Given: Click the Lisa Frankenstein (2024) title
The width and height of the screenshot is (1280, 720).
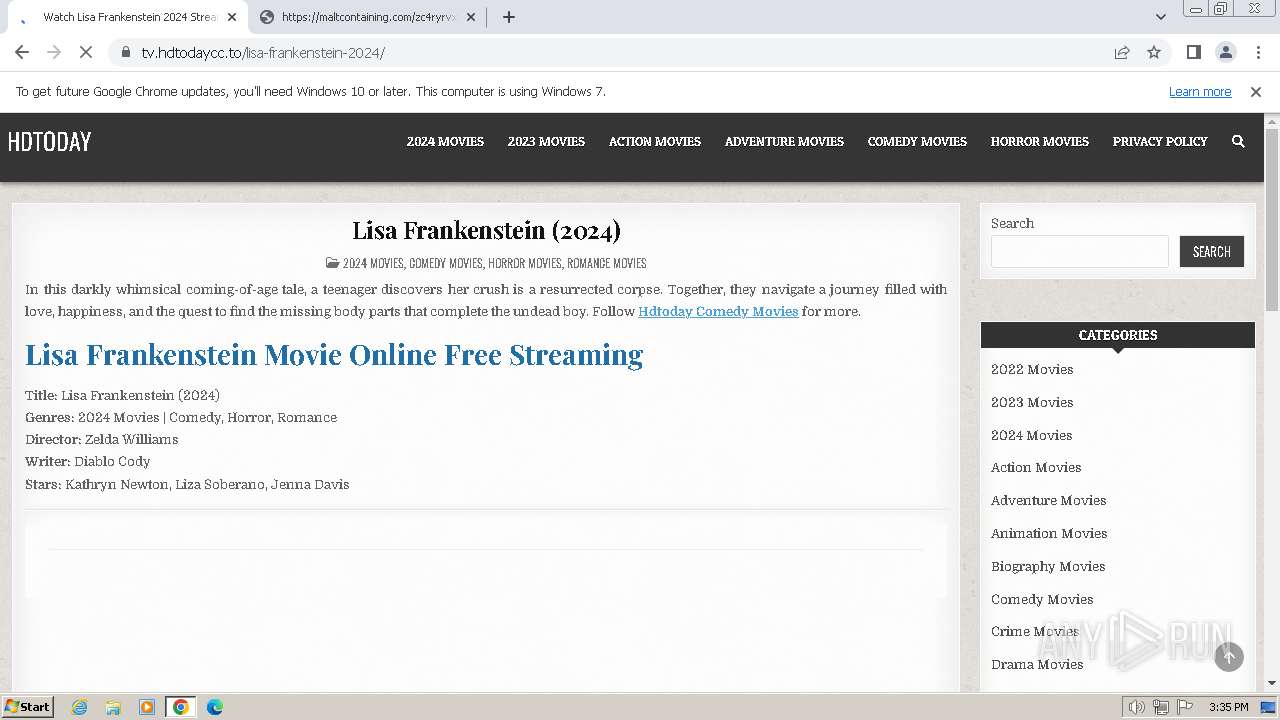Looking at the screenshot, I should [486, 231].
